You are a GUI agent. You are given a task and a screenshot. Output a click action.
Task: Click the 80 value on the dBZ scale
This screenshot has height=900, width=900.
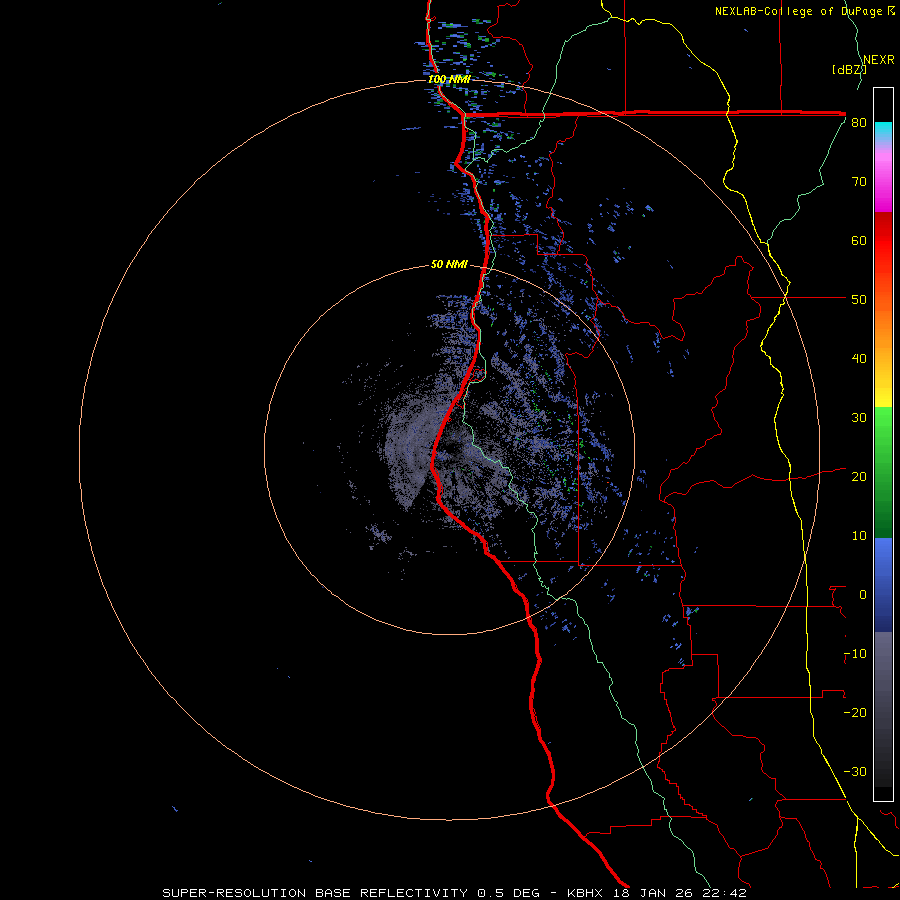[859, 123]
